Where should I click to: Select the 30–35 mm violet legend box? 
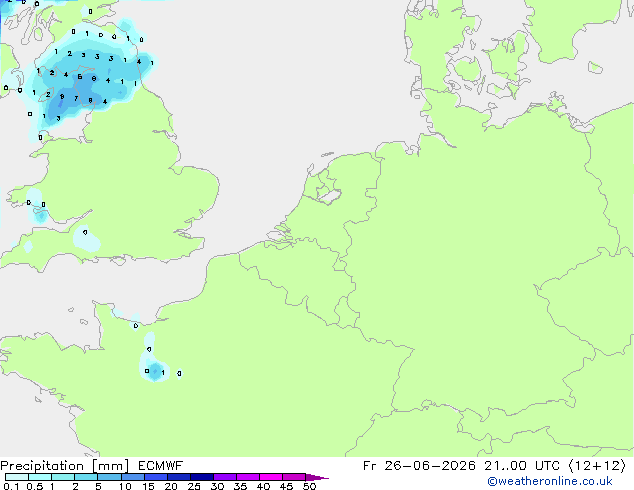click(x=225, y=477)
